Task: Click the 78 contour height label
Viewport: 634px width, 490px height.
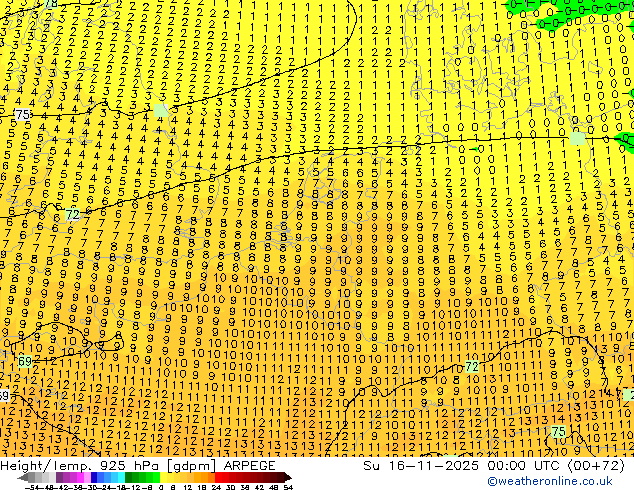Action: pos(51,4)
